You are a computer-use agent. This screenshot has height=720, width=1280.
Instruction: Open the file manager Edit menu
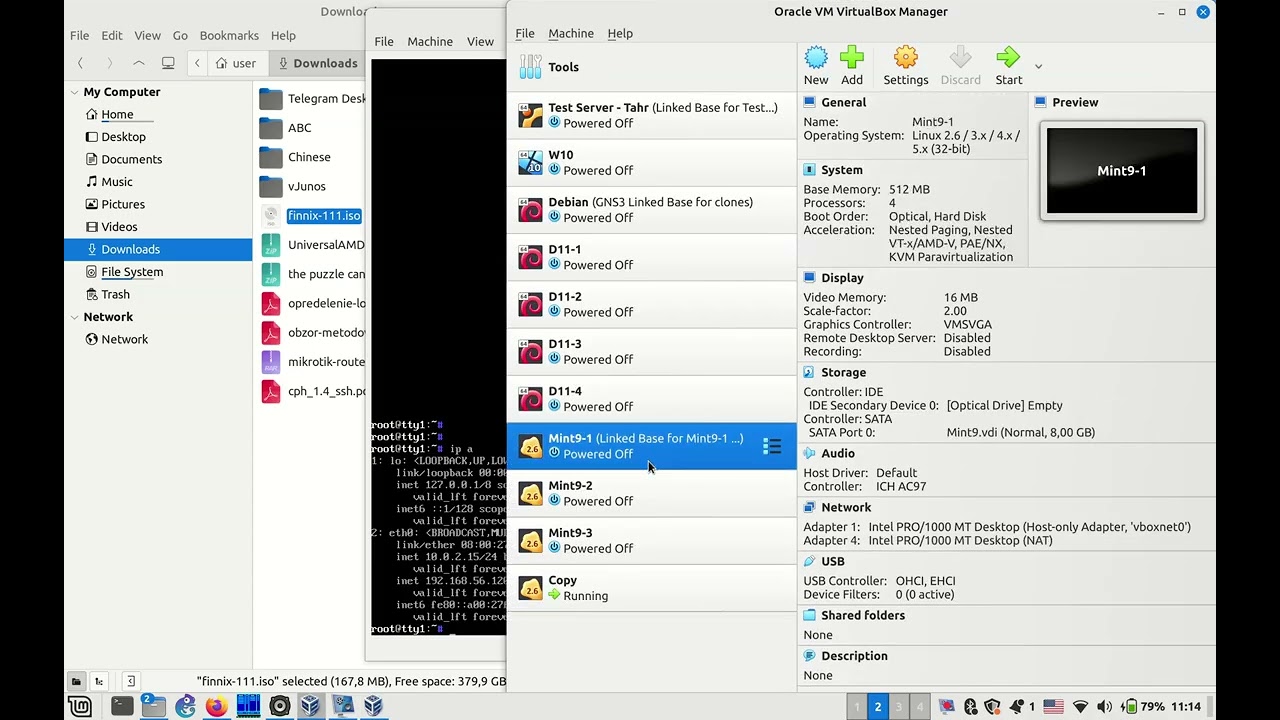112,35
